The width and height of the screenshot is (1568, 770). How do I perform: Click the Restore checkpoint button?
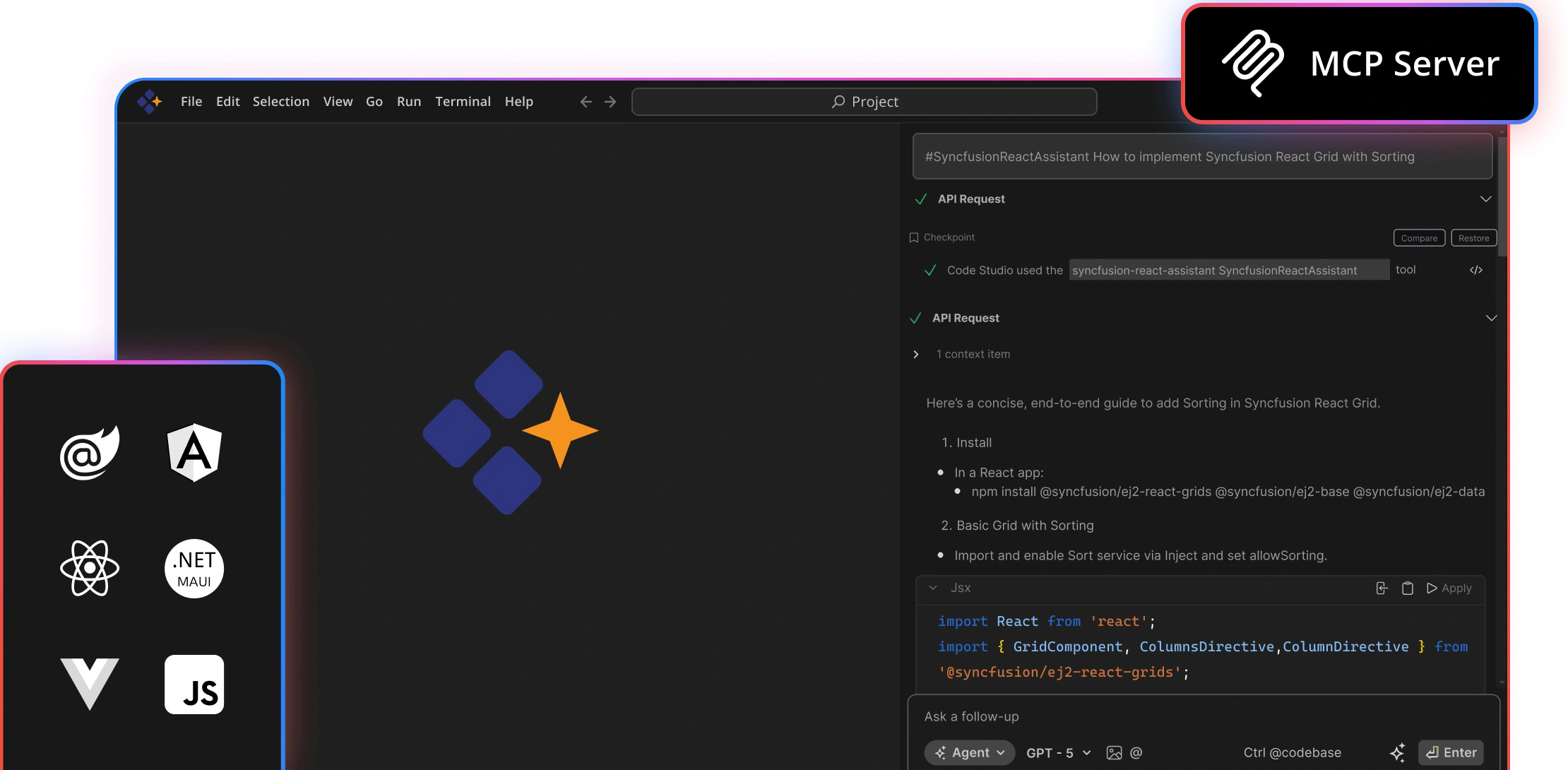tap(1473, 238)
